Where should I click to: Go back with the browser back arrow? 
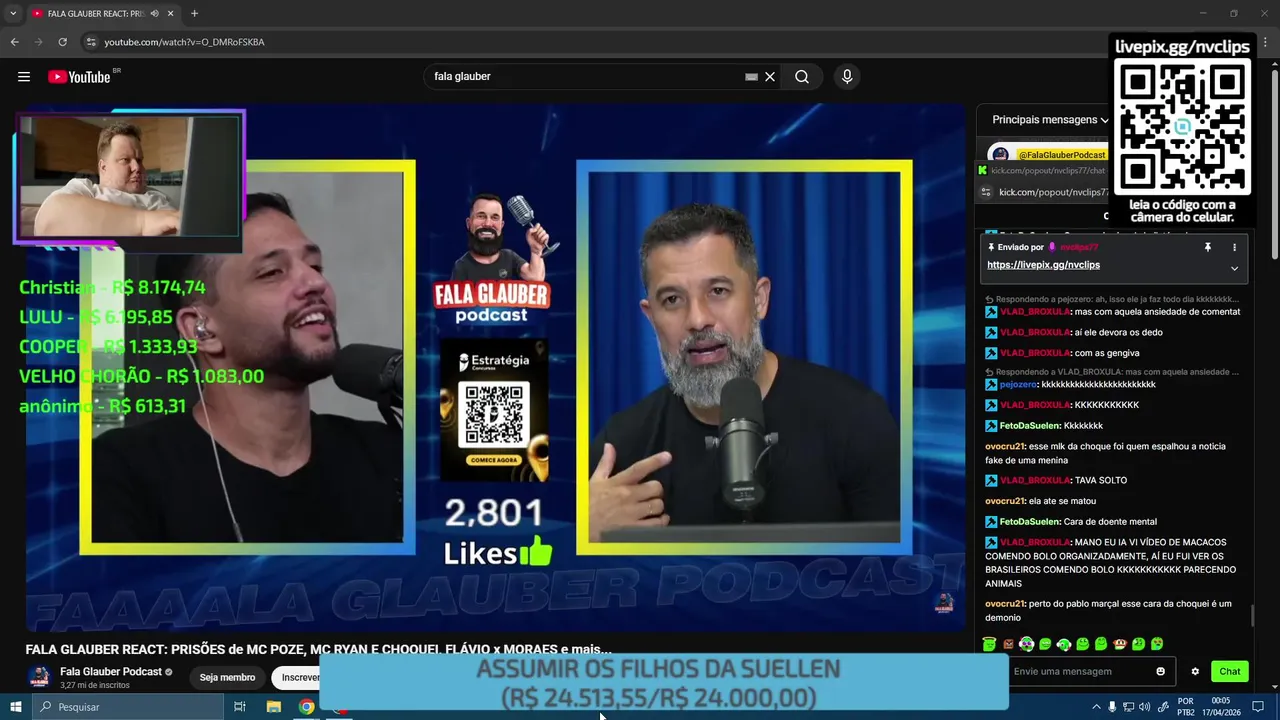(x=15, y=42)
